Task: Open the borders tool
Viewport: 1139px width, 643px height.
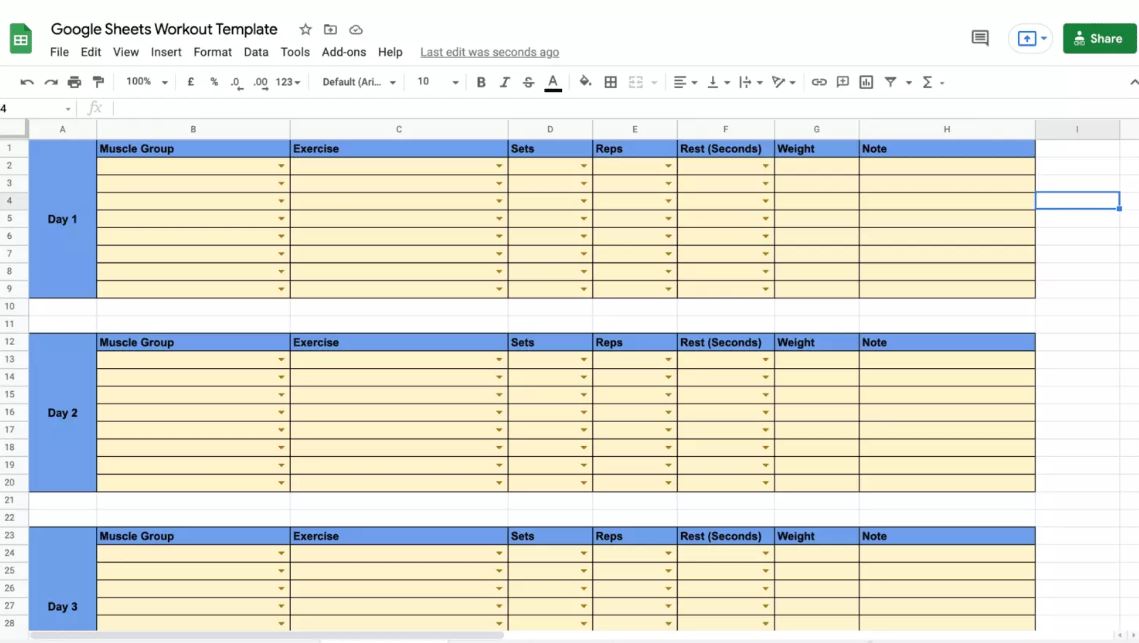Action: 611,82
